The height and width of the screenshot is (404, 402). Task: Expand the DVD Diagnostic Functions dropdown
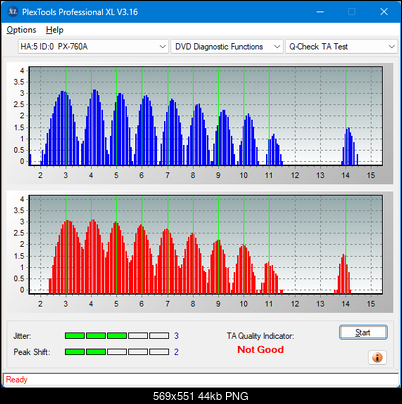coord(227,47)
